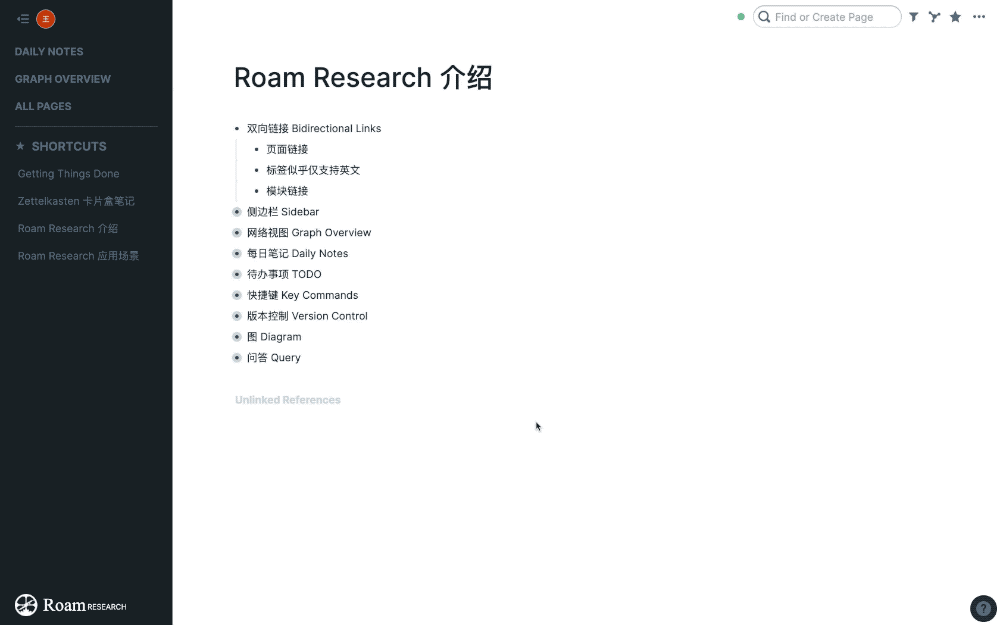The image size is (1000, 625).
Task: Click the text 页面链接
Action: [287, 149]
